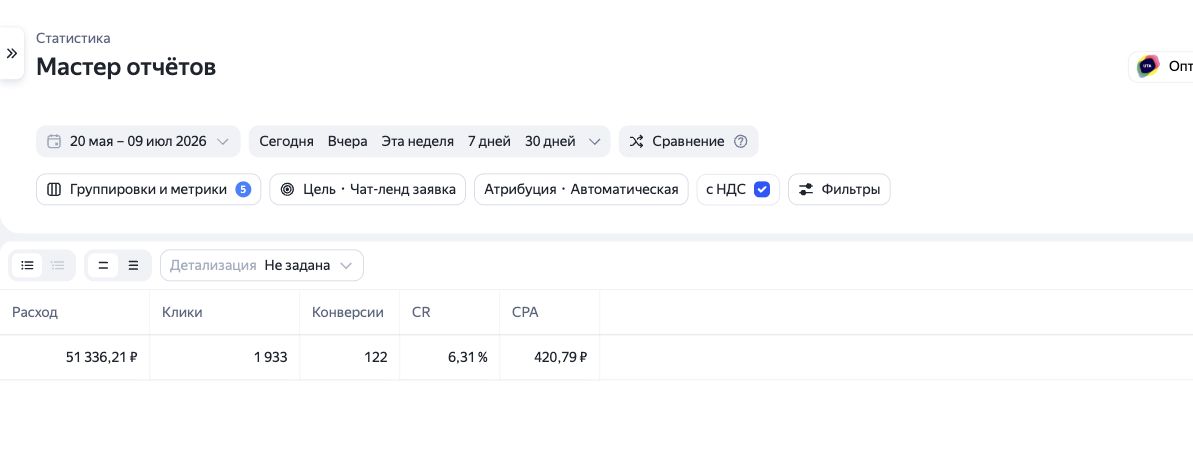The width and height of the screenshot is (1193, 453).
Task: Switch to nested tree list view icon
Action: (58, 266)
